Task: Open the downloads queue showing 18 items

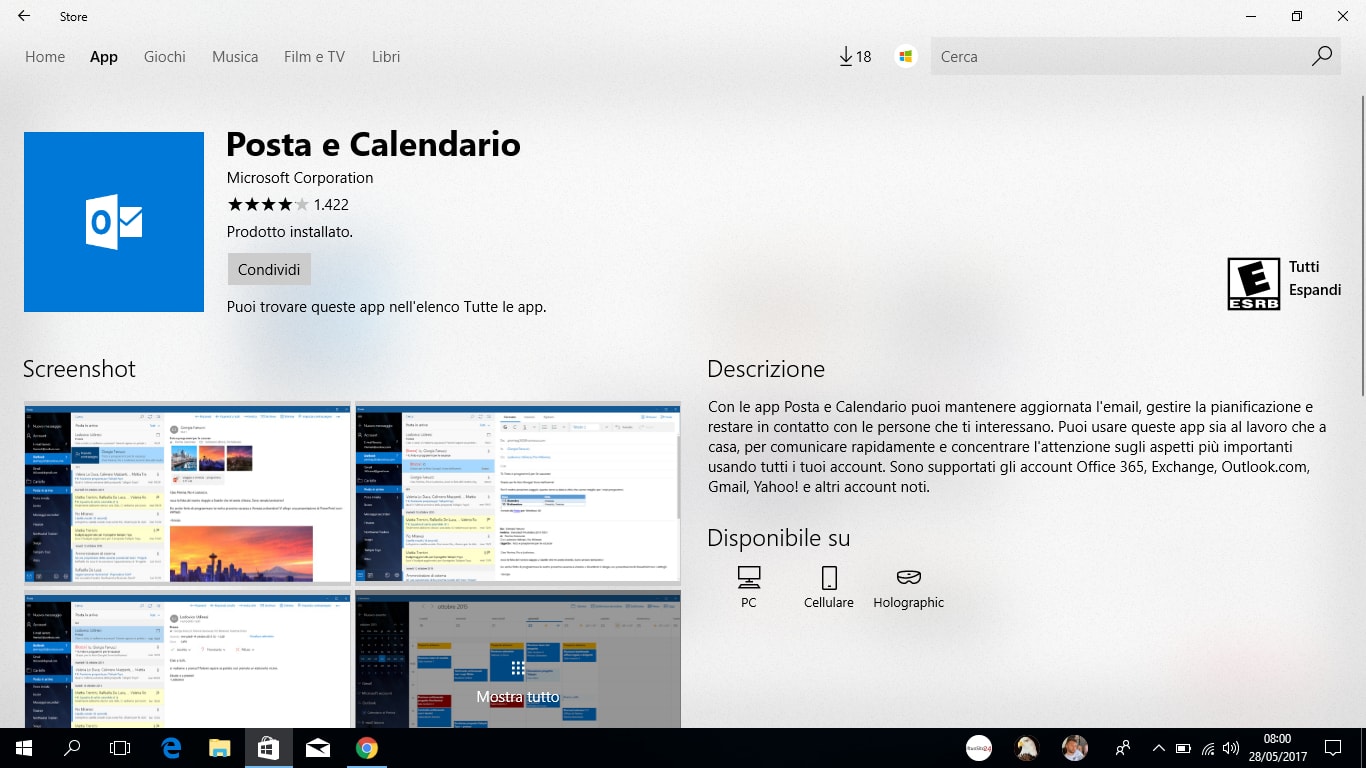Action: point(854,56)
